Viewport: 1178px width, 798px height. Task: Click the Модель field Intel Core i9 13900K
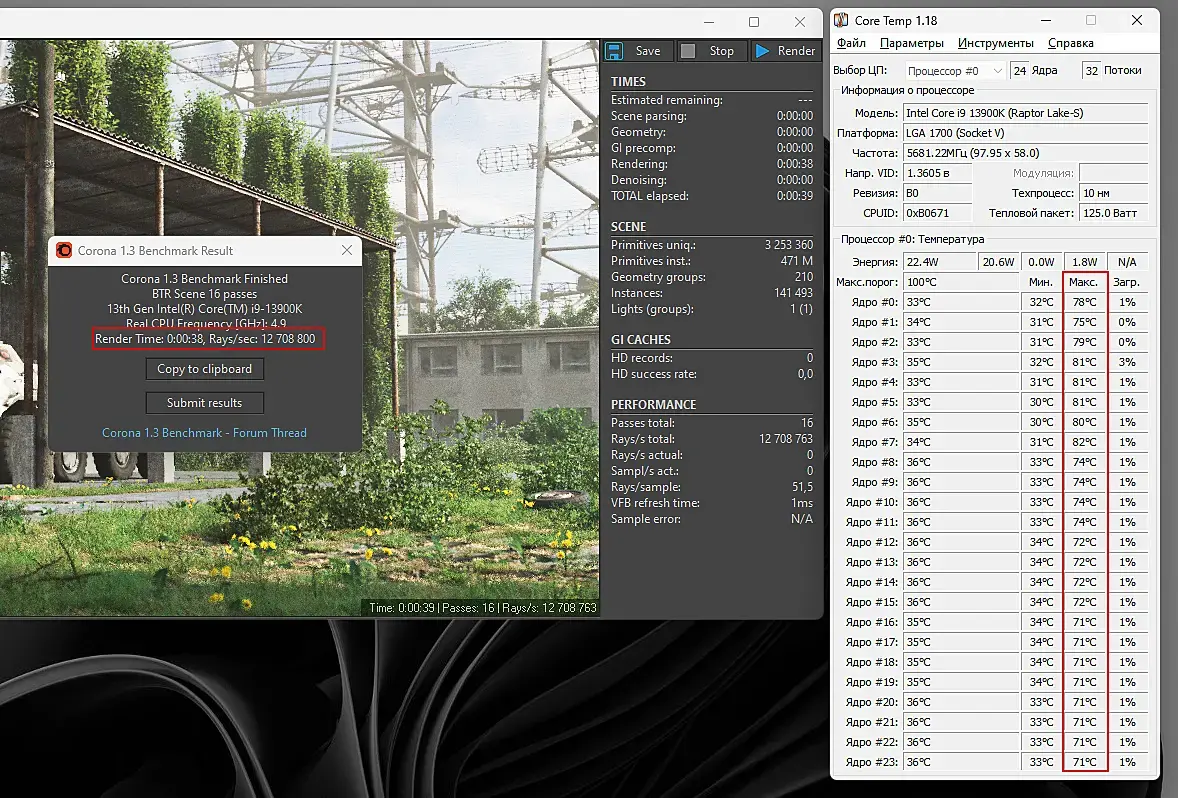pos(1025,113)
